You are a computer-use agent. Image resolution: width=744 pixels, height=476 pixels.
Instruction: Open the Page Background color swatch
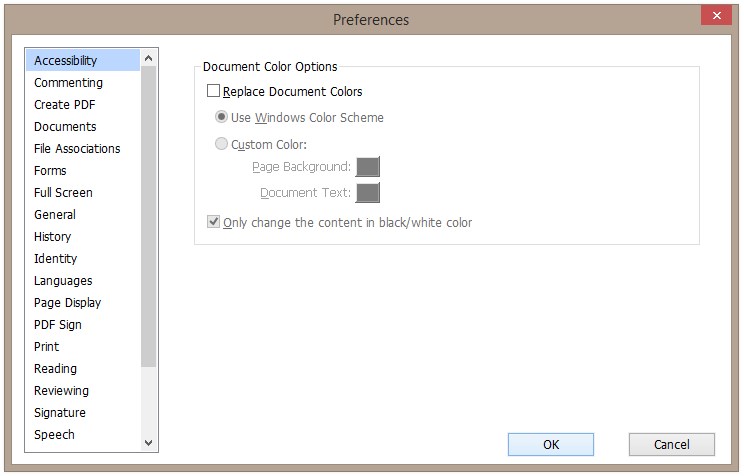tap(368, 167)
